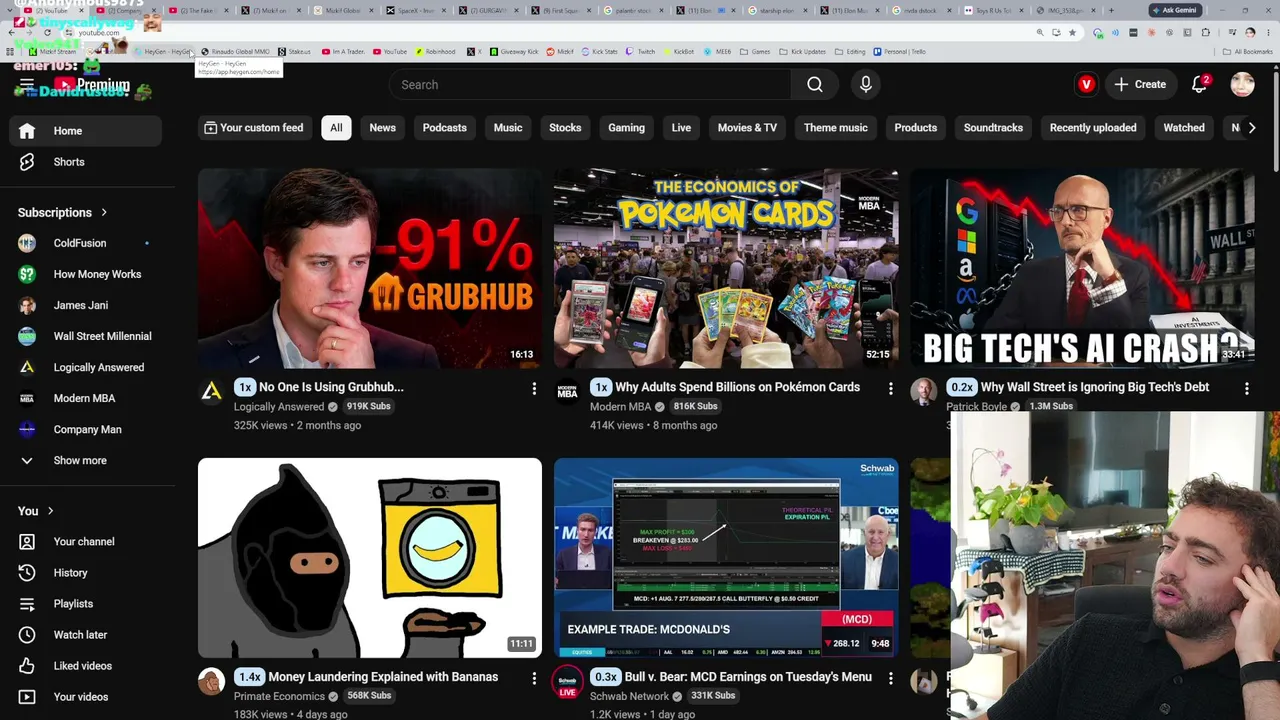Image resolution: width=1280 pixels, height=720 pixels.
Task: Expand the Subscriptions section arrow
Action: click(103, 213)
